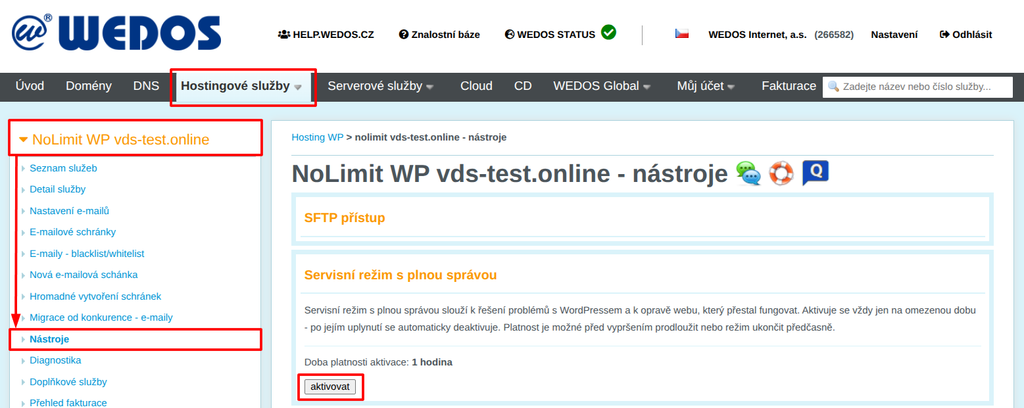Expand Serverové služby dropdown menu
Viewport: 1024px width, 408px height.
pyautogui.click(x=381, y=86)
